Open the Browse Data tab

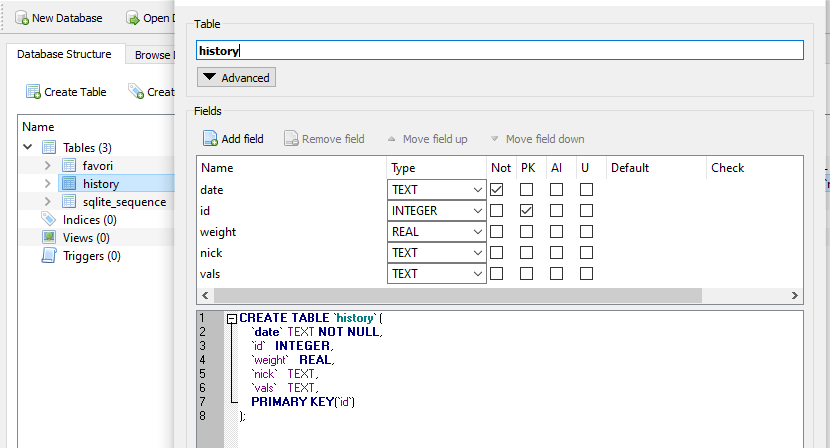[153, 54]
